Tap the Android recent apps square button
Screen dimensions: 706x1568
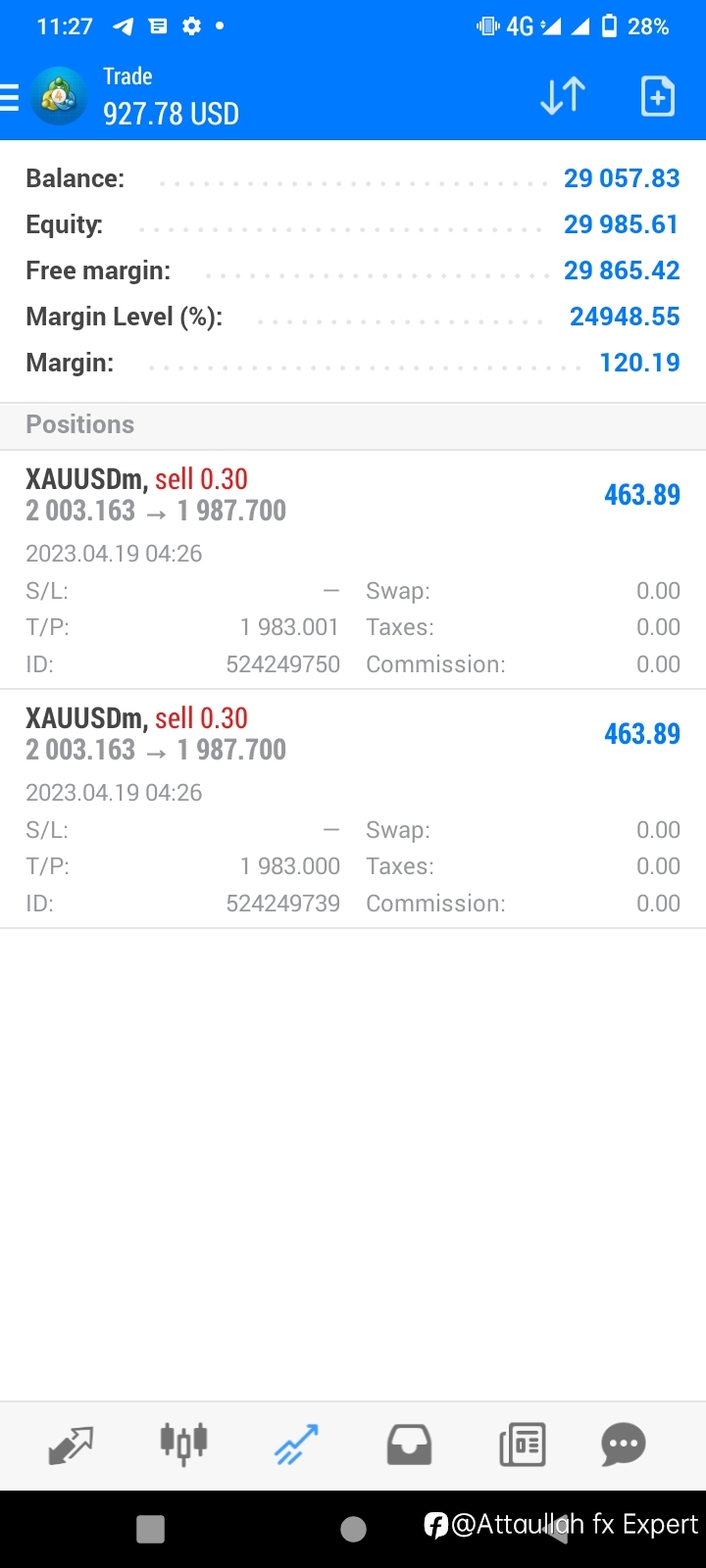(150, 1529)
